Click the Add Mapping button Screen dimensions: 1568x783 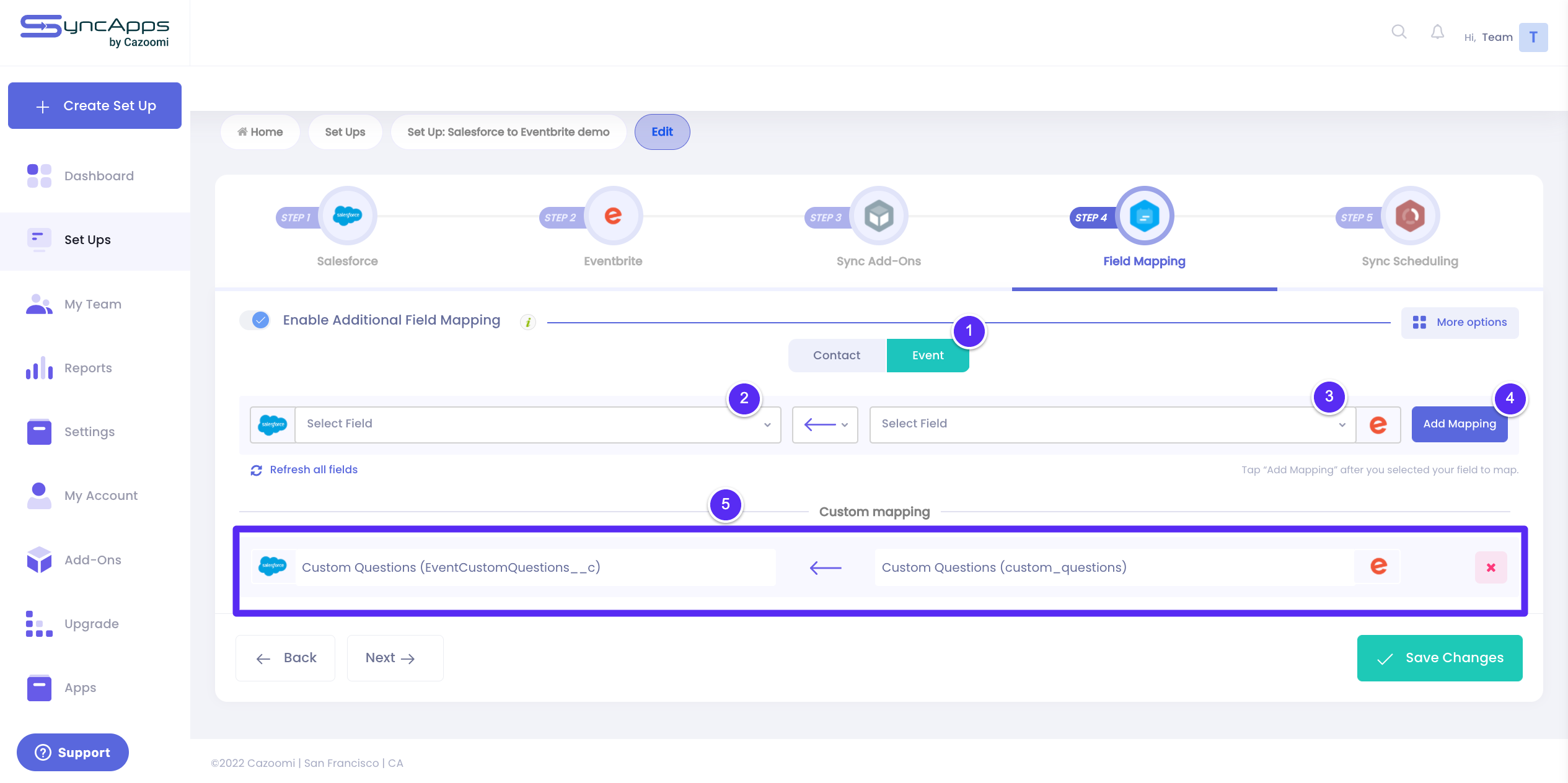[x=1460, y=424]
